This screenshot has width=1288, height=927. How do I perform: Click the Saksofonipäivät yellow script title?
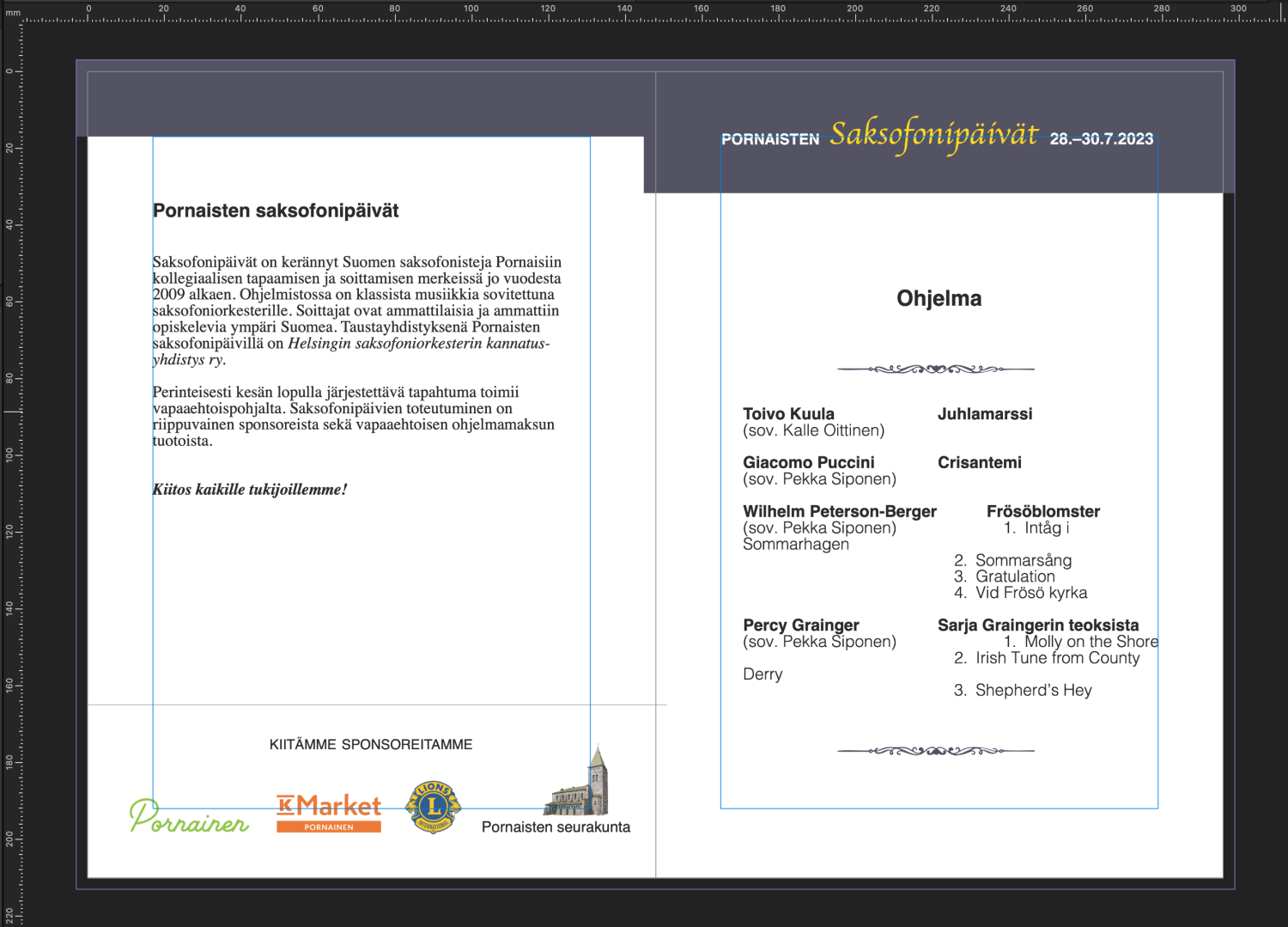point(933,134)
